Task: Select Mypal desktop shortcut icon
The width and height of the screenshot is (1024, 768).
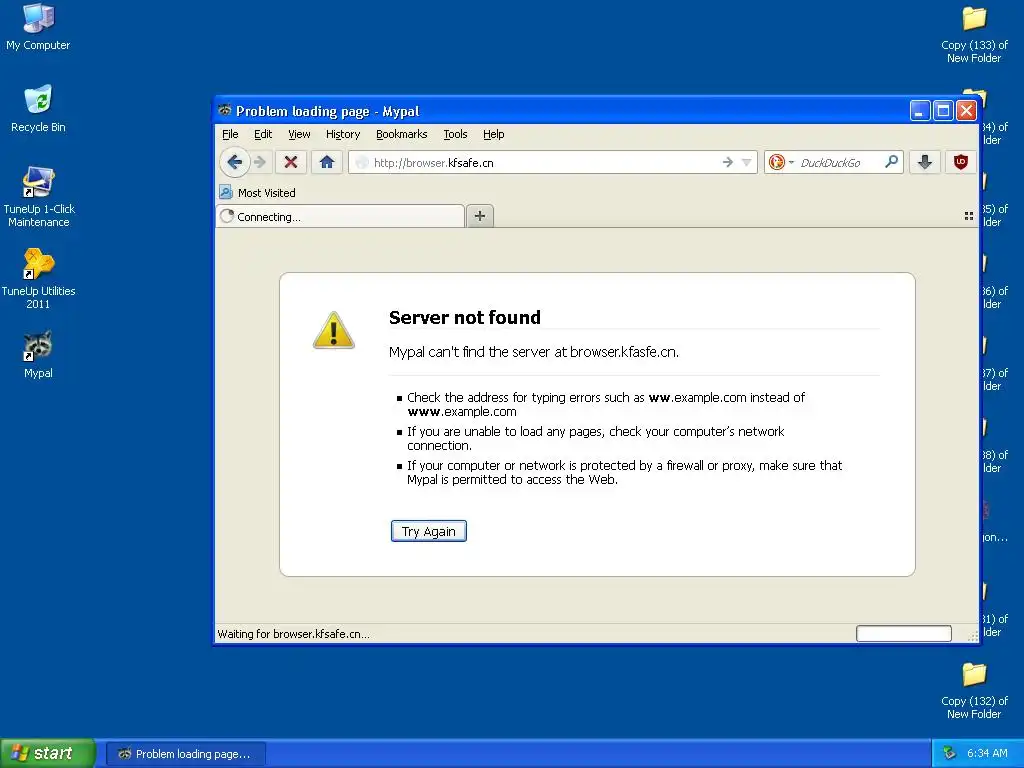Action: 38,355
